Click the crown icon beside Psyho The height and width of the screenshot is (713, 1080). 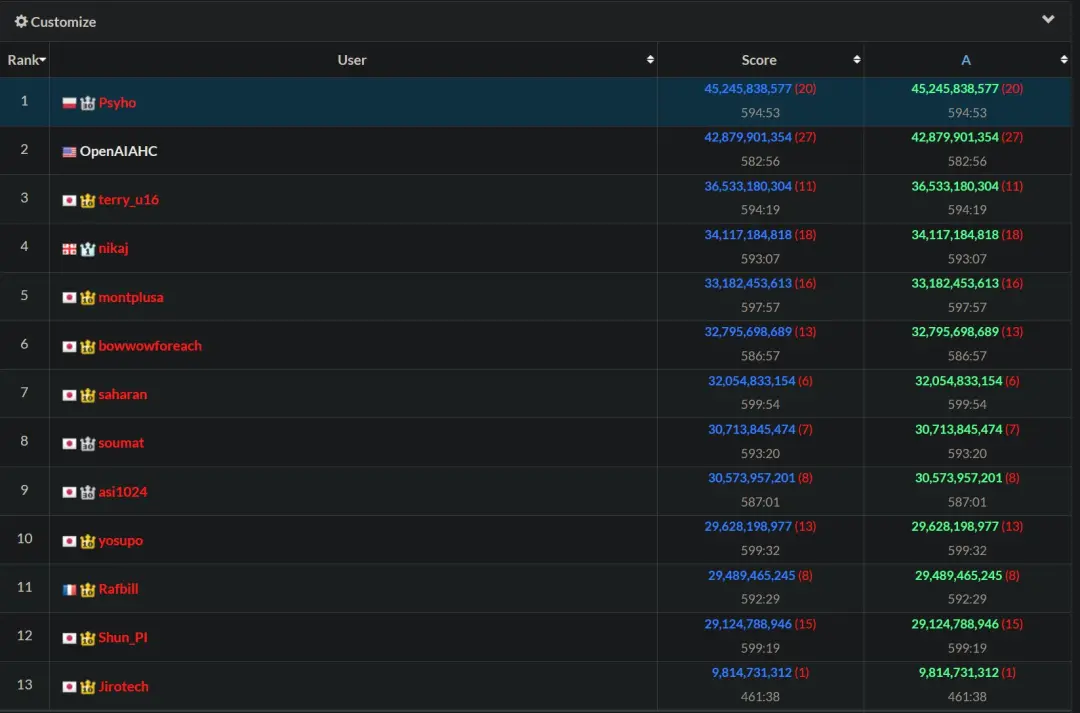click(87, 103)
